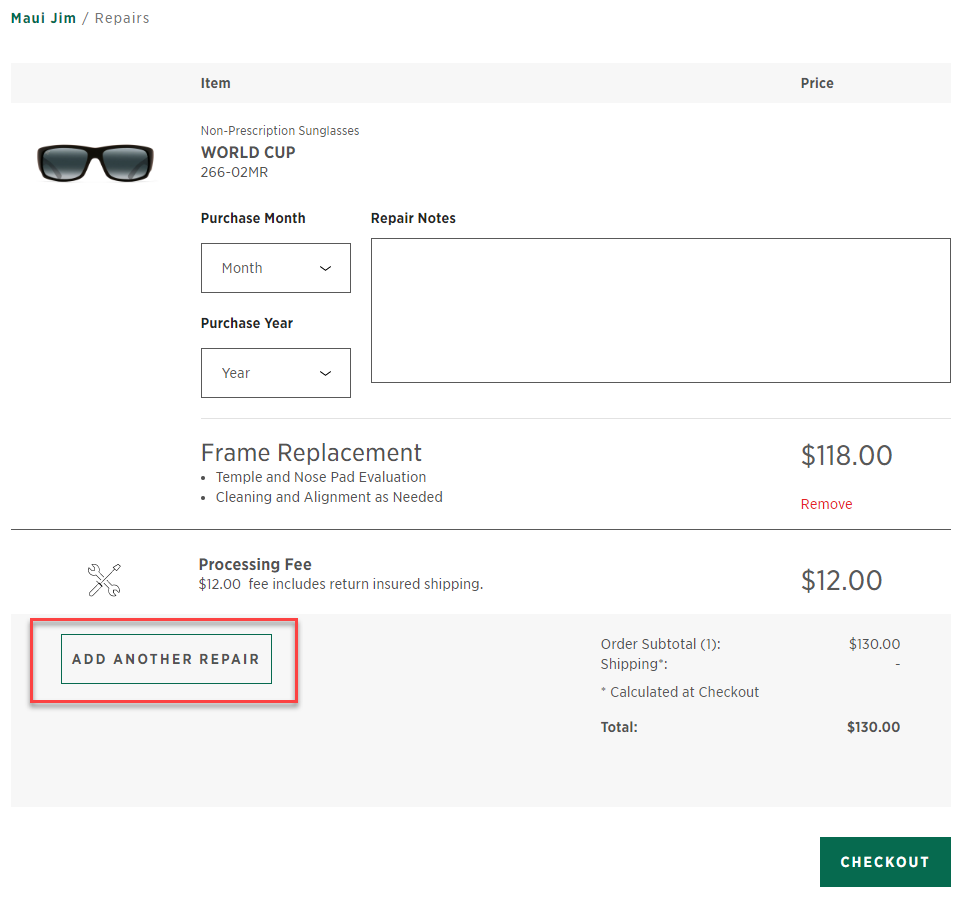The height and width of the screenshot is (900, 975).
Task: Open the World Cup sunglasses thumbnail
Action: click(x=95, y=162)
